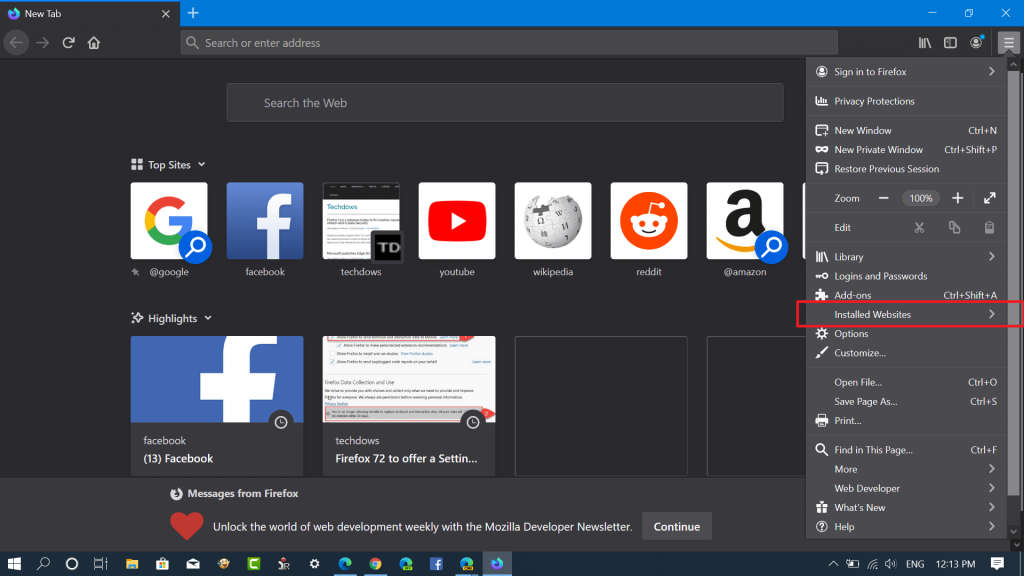Viewport: 1024px width, 576px height.
Task: Open the notification center icon
Action: click(997, 564)
